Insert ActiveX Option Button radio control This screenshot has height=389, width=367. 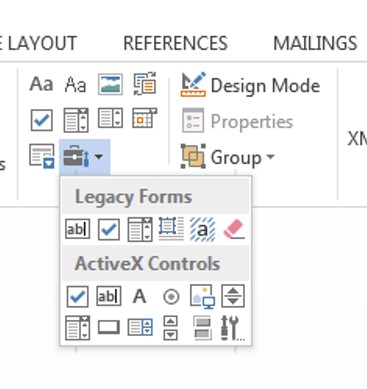pos(171,296)
